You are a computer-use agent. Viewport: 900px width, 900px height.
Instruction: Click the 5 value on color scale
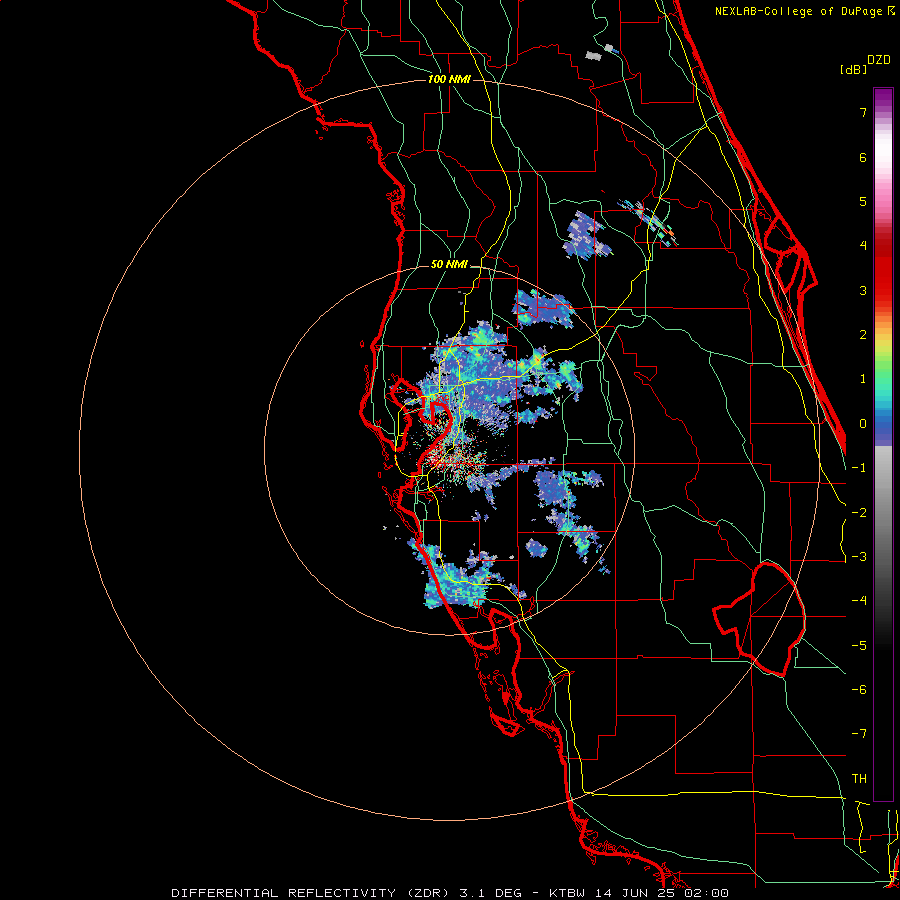point(863,201)
